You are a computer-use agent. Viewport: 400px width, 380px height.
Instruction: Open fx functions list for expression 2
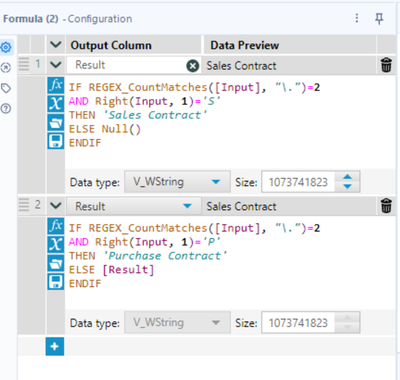pos(55,226)
